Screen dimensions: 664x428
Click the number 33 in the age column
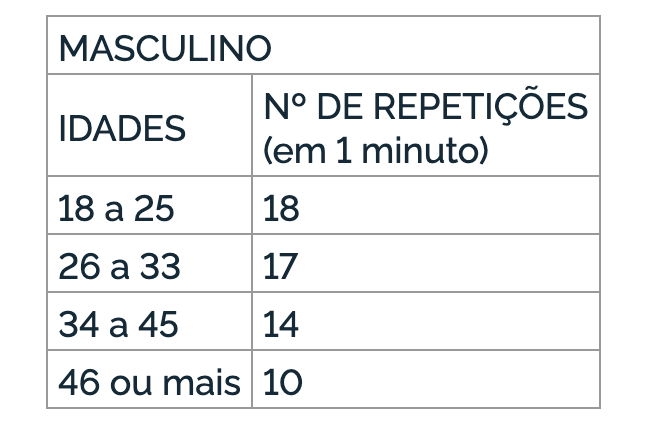[159, 267]
